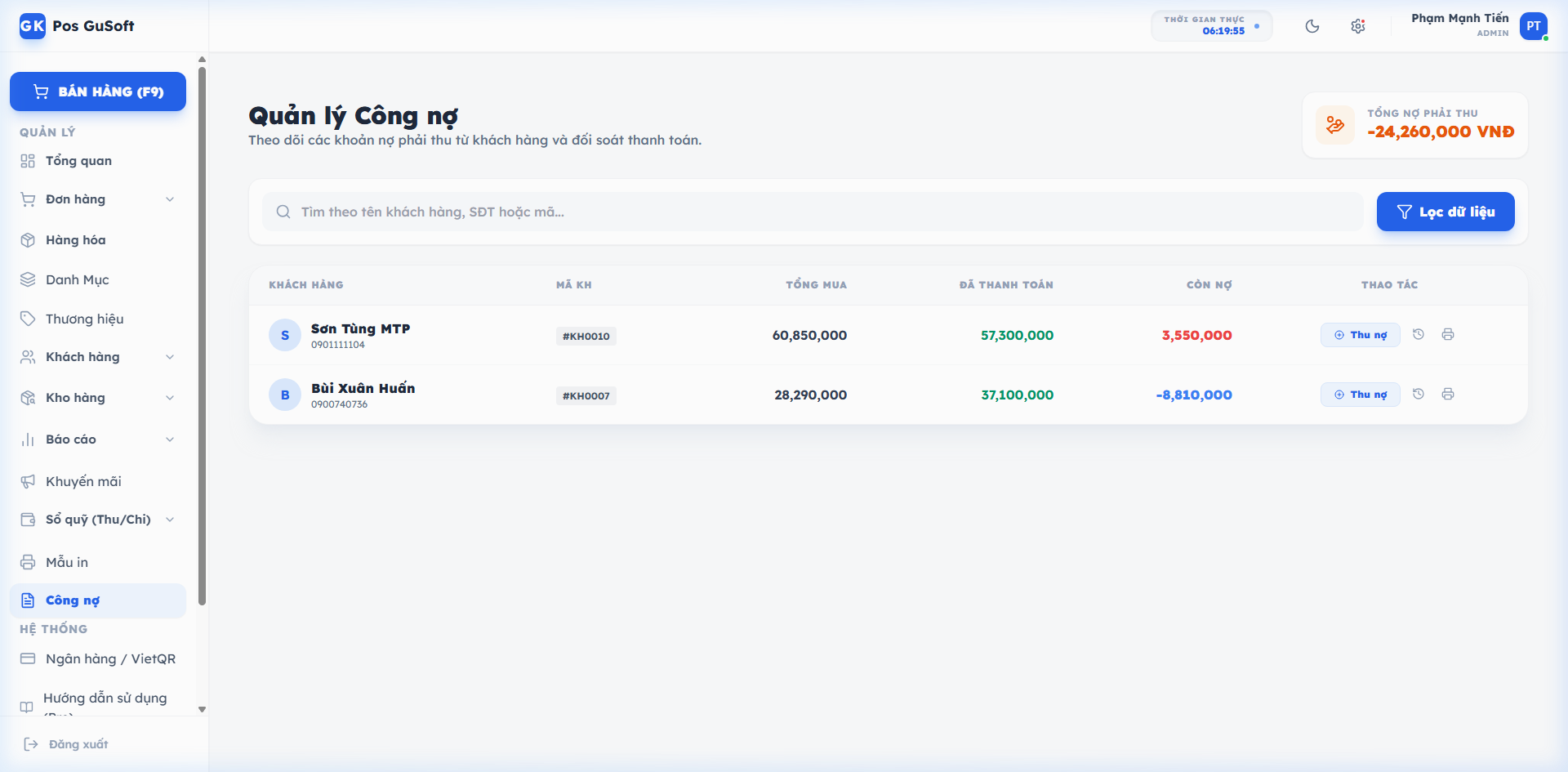Screen dimensions: 1568x772
Task: Click the Mẫu in printer icon in sidebar
Action: [x=27, y=561]
